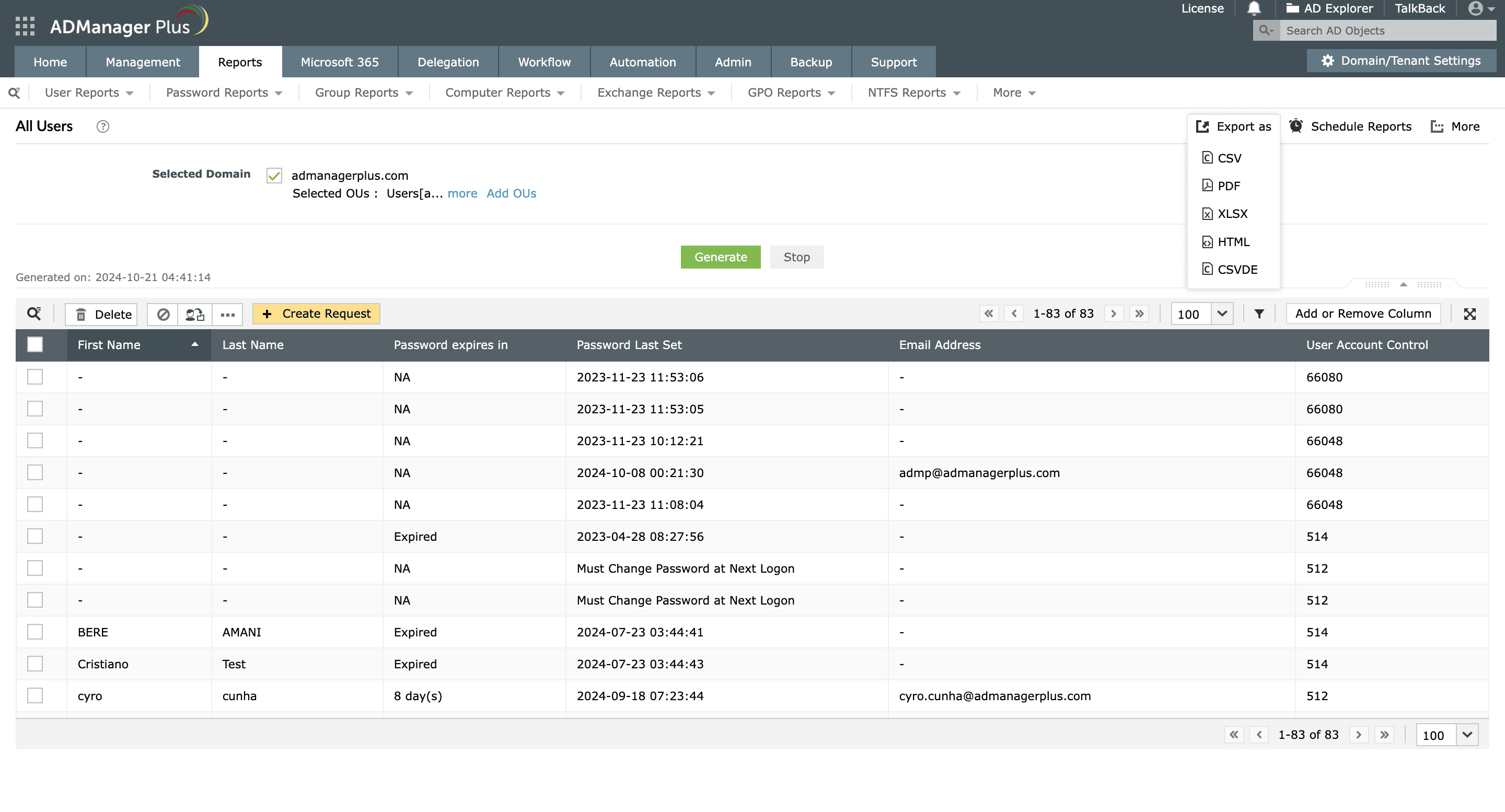Select the checkbox for BERE AMANI row

35,632
